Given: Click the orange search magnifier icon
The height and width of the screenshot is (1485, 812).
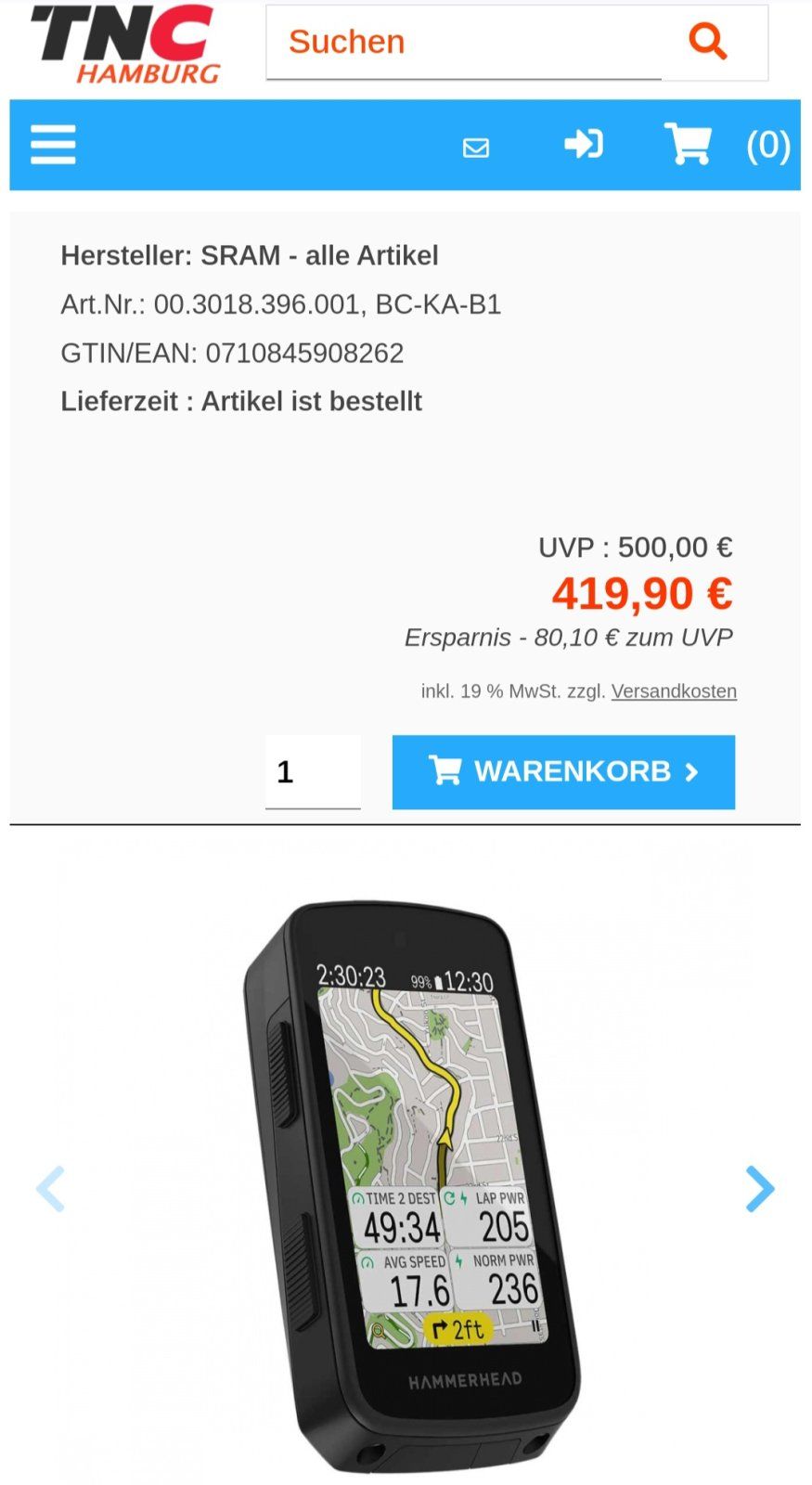Looking at the screenshot, I should 707,42.
